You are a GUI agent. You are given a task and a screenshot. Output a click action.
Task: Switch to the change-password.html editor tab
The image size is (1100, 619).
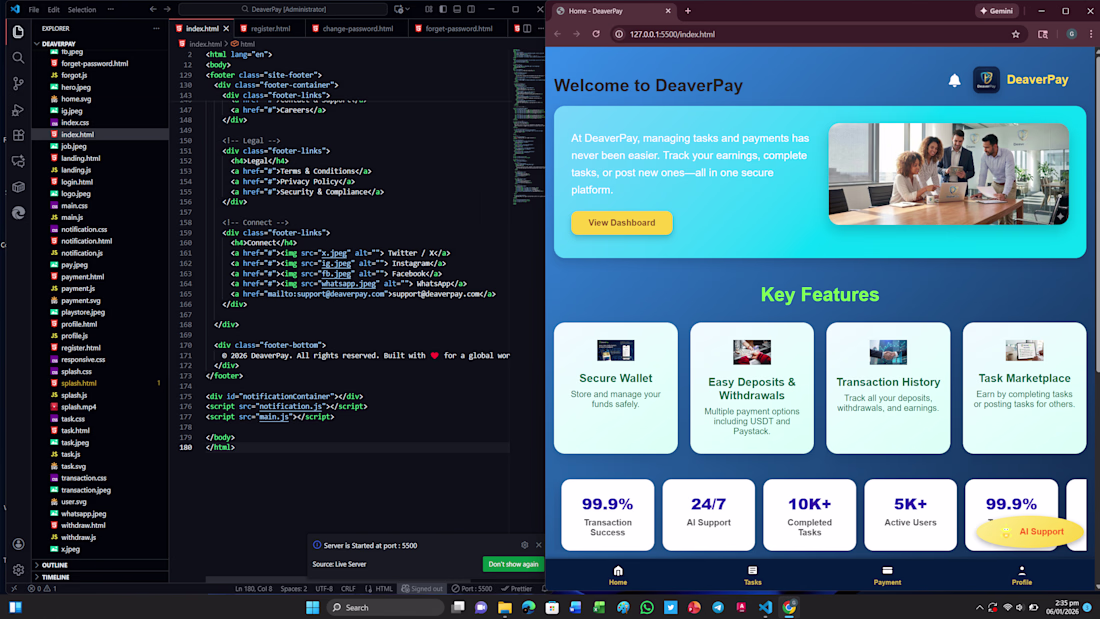pos(357,28)
